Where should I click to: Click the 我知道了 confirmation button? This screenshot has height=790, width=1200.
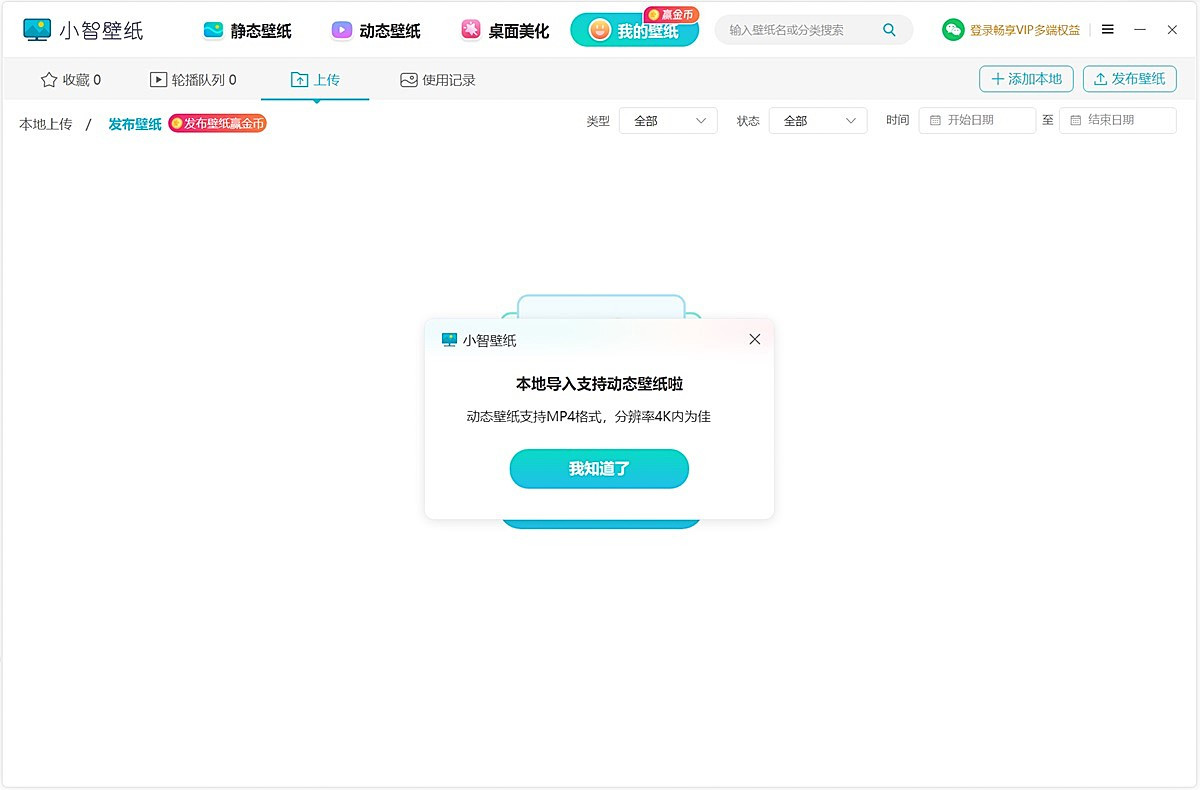(599, 468)
